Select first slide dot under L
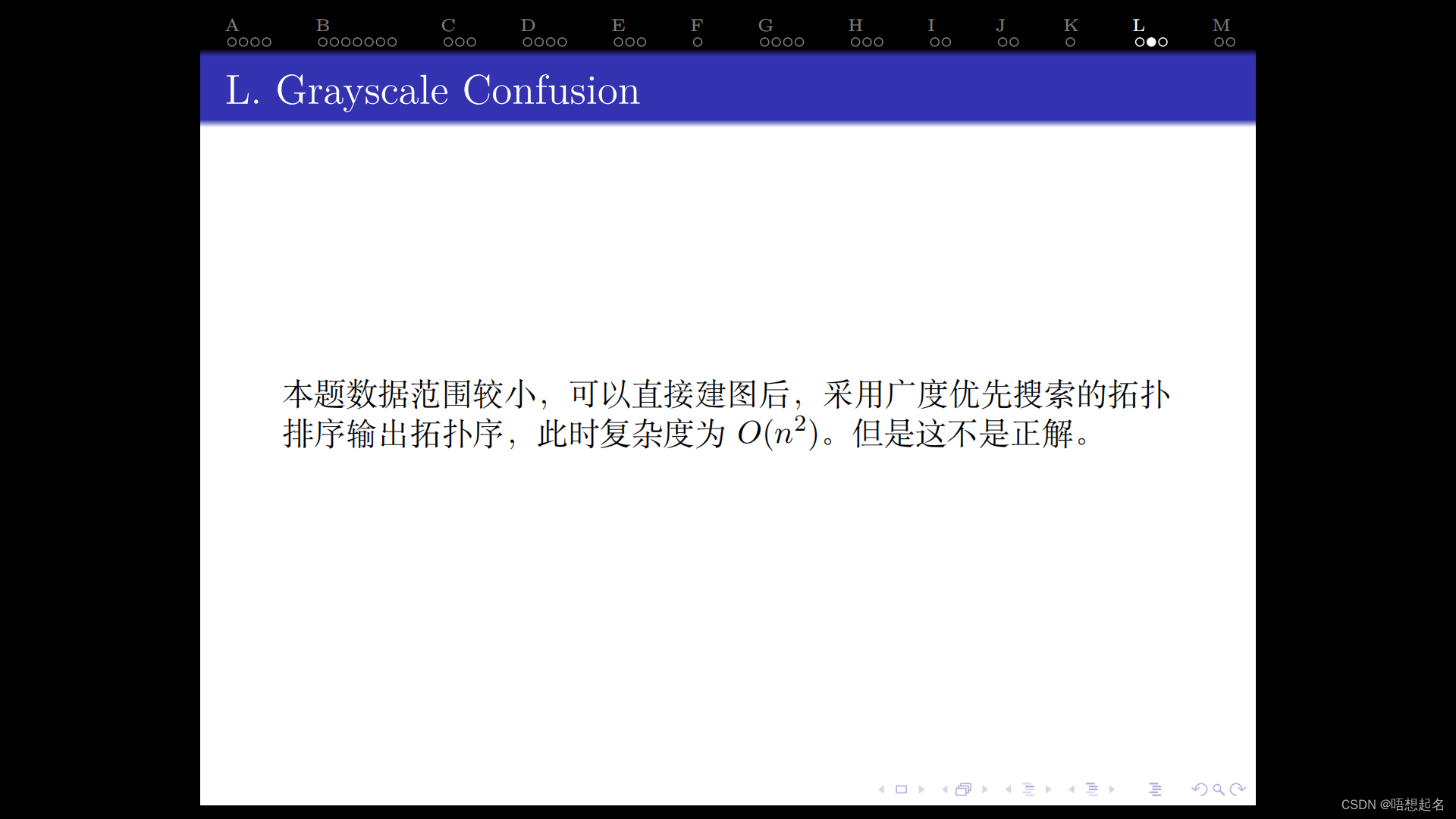Image resolution: width=1456 pixels, height=819 pixels. tap(1139, 42)
